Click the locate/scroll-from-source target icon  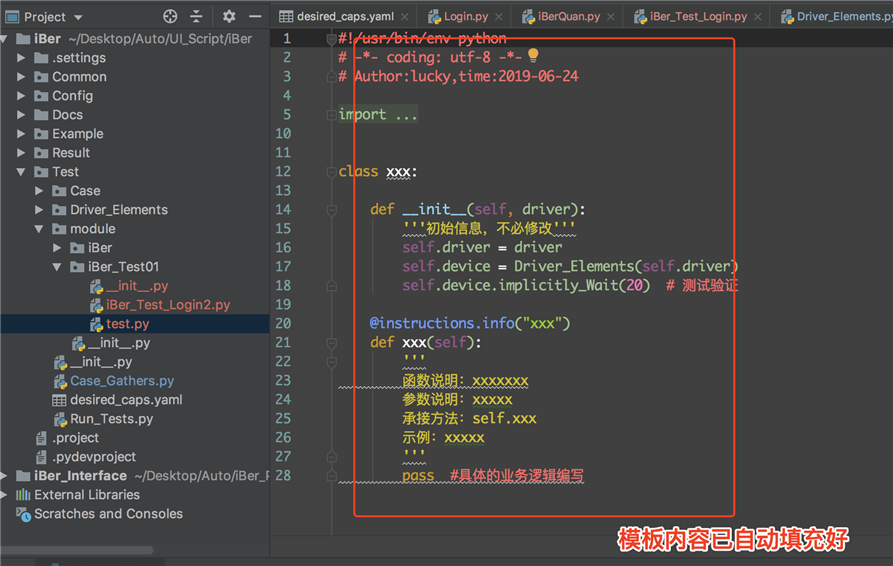170,16
